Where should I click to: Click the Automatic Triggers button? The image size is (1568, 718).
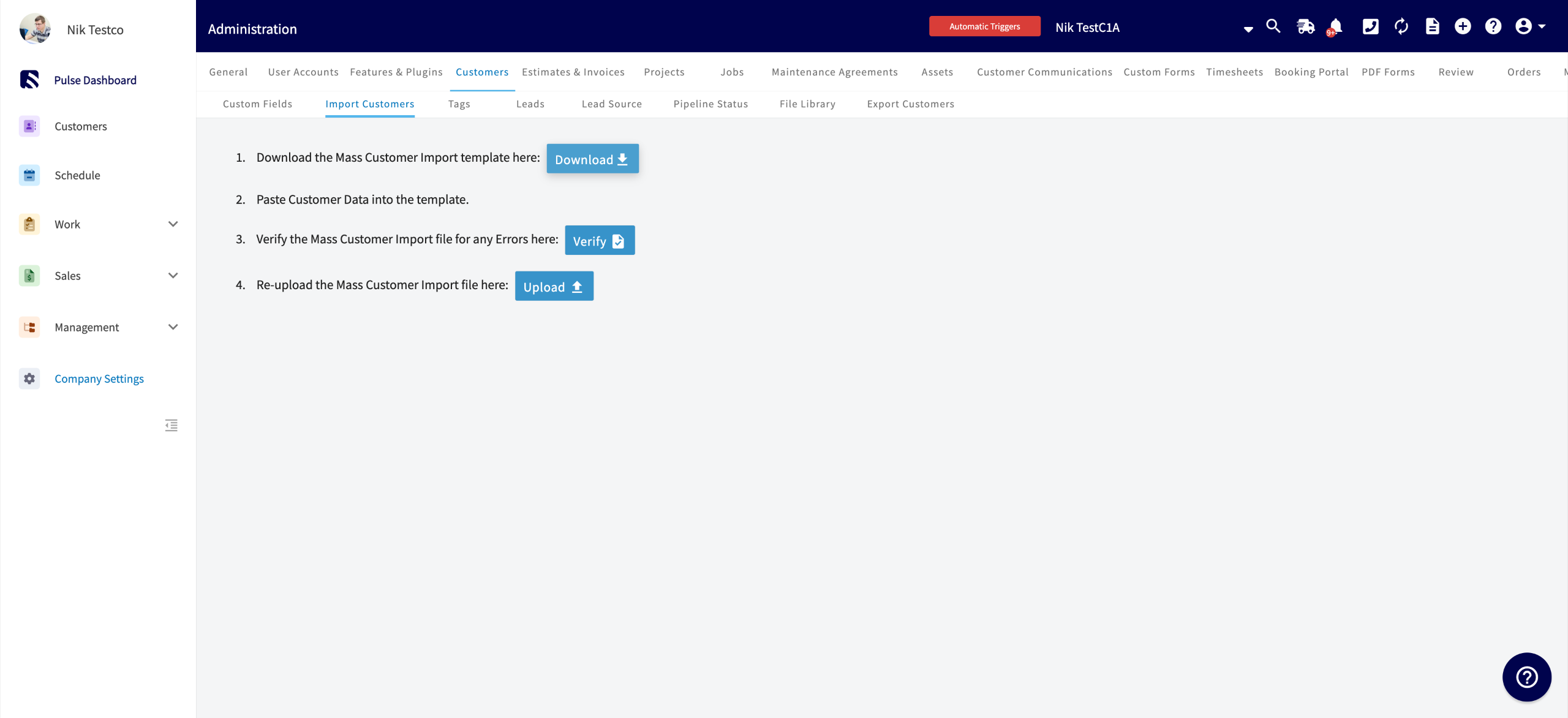click(984, 26)
